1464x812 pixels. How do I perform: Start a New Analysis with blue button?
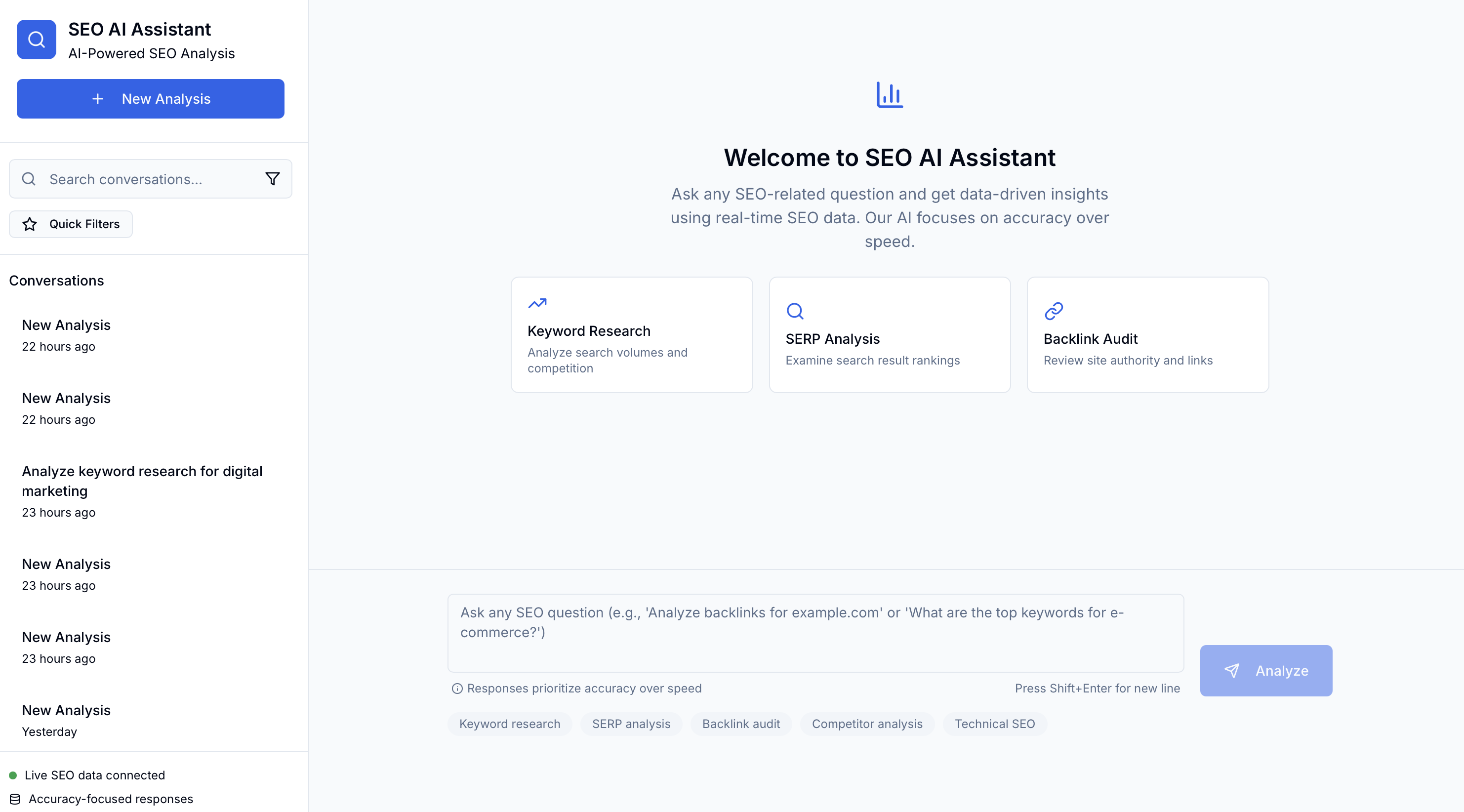click(150, 99)
